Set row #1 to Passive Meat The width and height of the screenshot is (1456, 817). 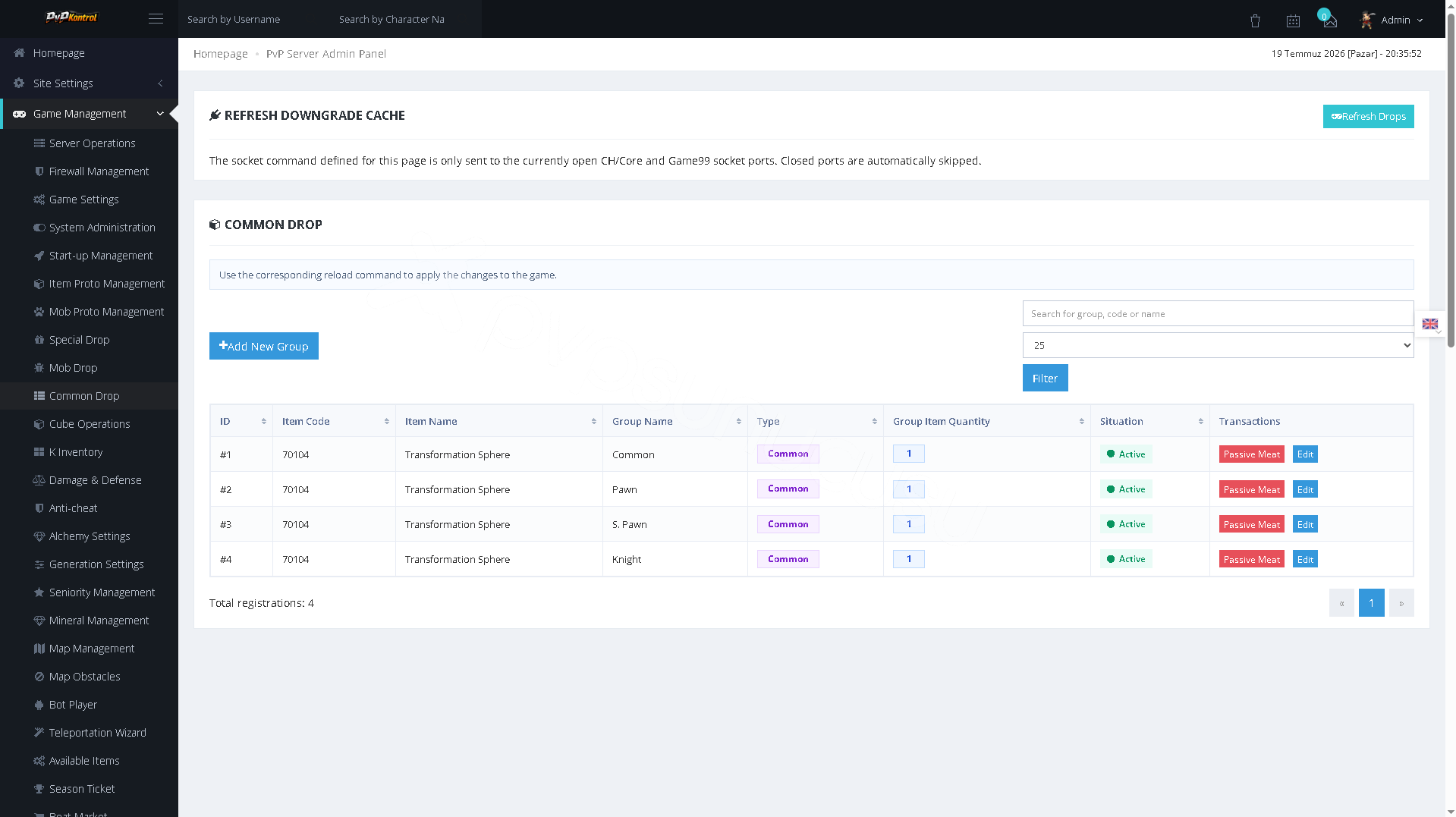[1251, 454]
